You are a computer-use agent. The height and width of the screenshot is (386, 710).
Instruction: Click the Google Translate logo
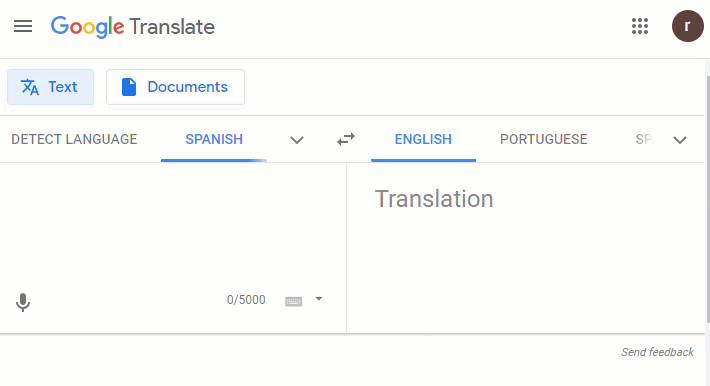tap(133, 27)
